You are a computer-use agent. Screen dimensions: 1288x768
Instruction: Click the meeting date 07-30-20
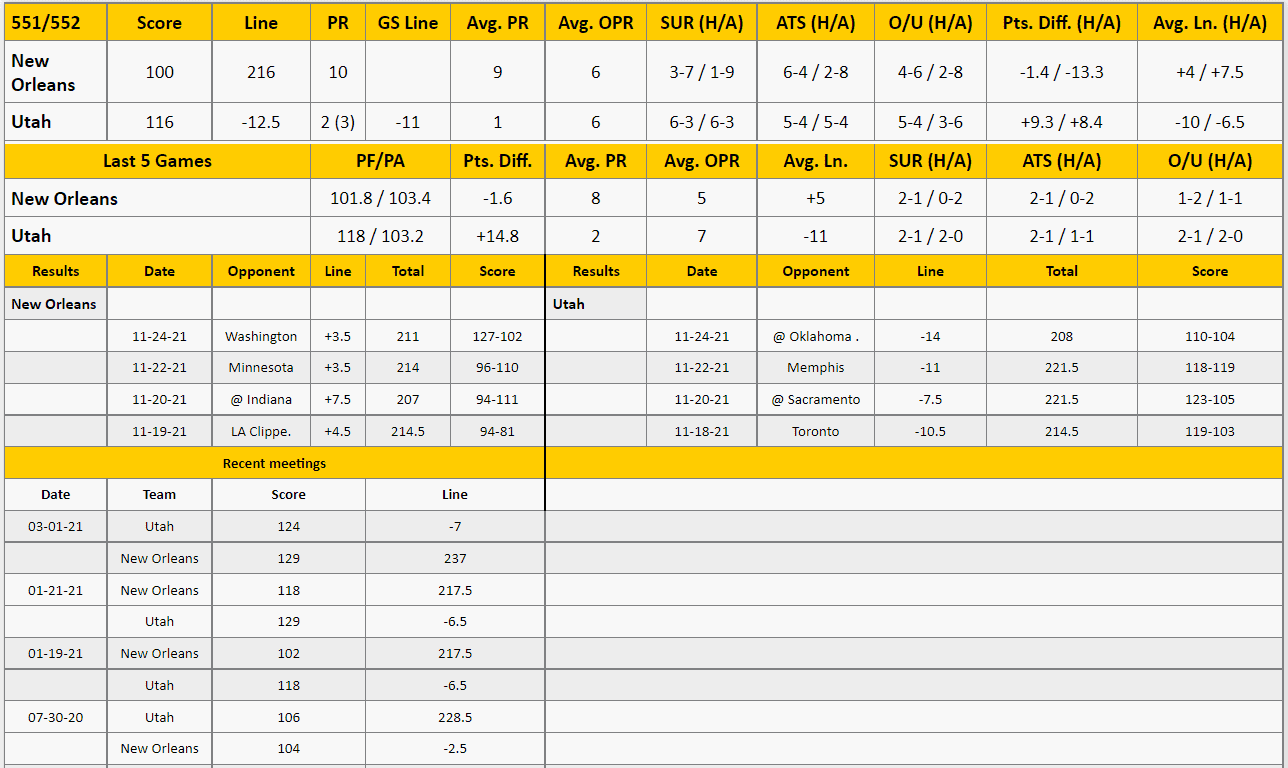[x=56, y=717]
